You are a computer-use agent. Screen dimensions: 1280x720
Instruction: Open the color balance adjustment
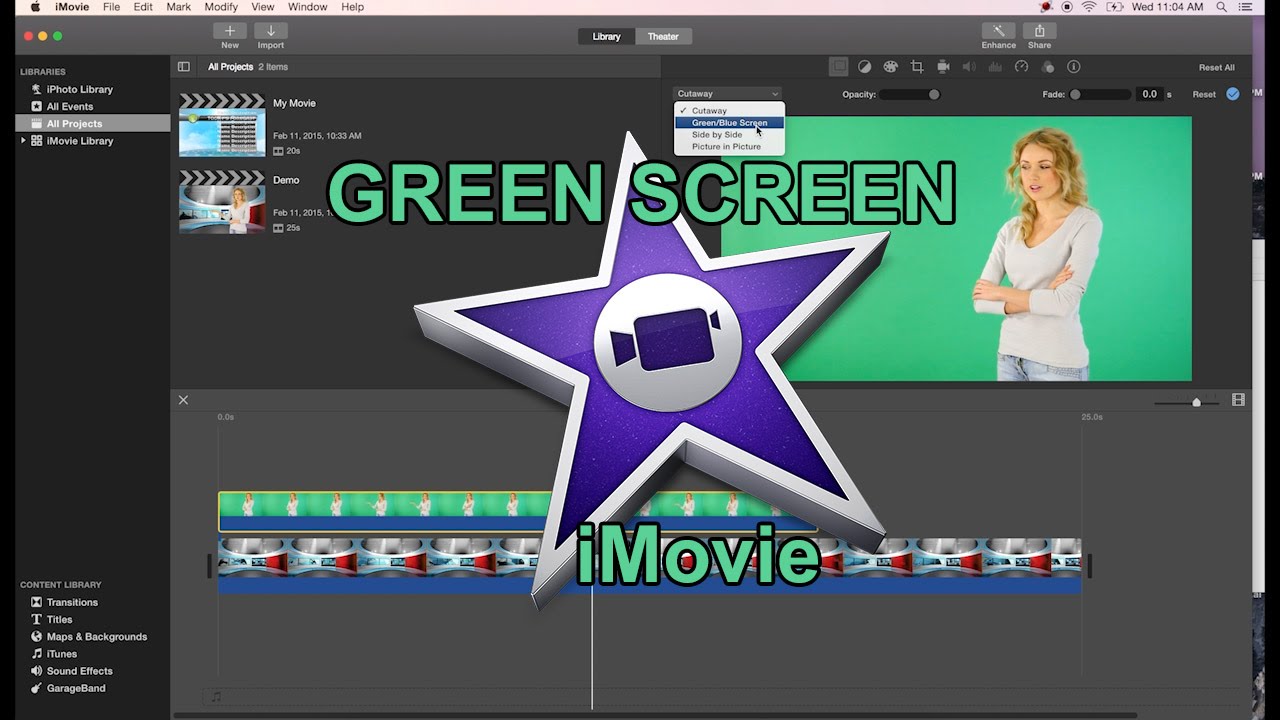864,67
